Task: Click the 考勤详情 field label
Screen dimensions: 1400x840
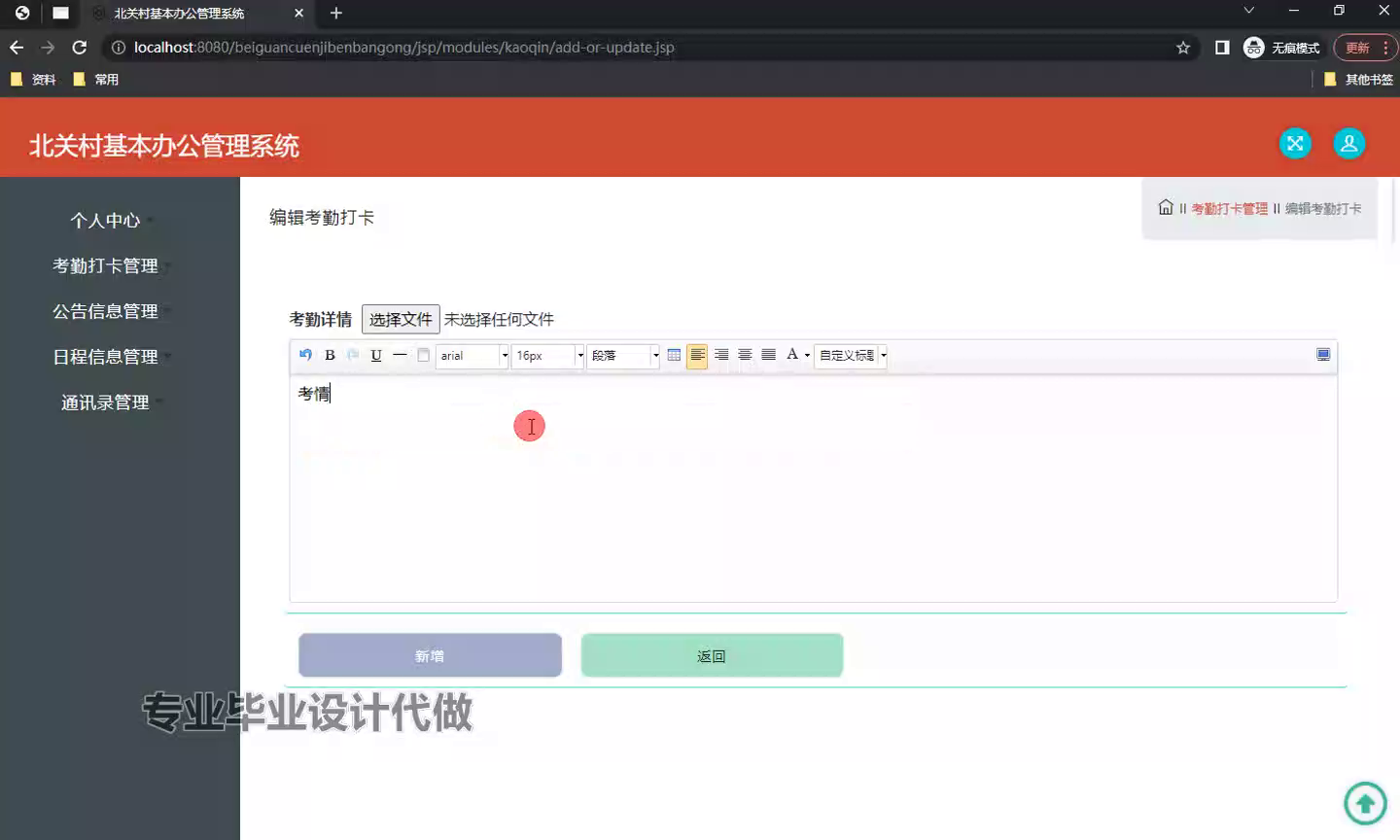Action: pos(321,319)
